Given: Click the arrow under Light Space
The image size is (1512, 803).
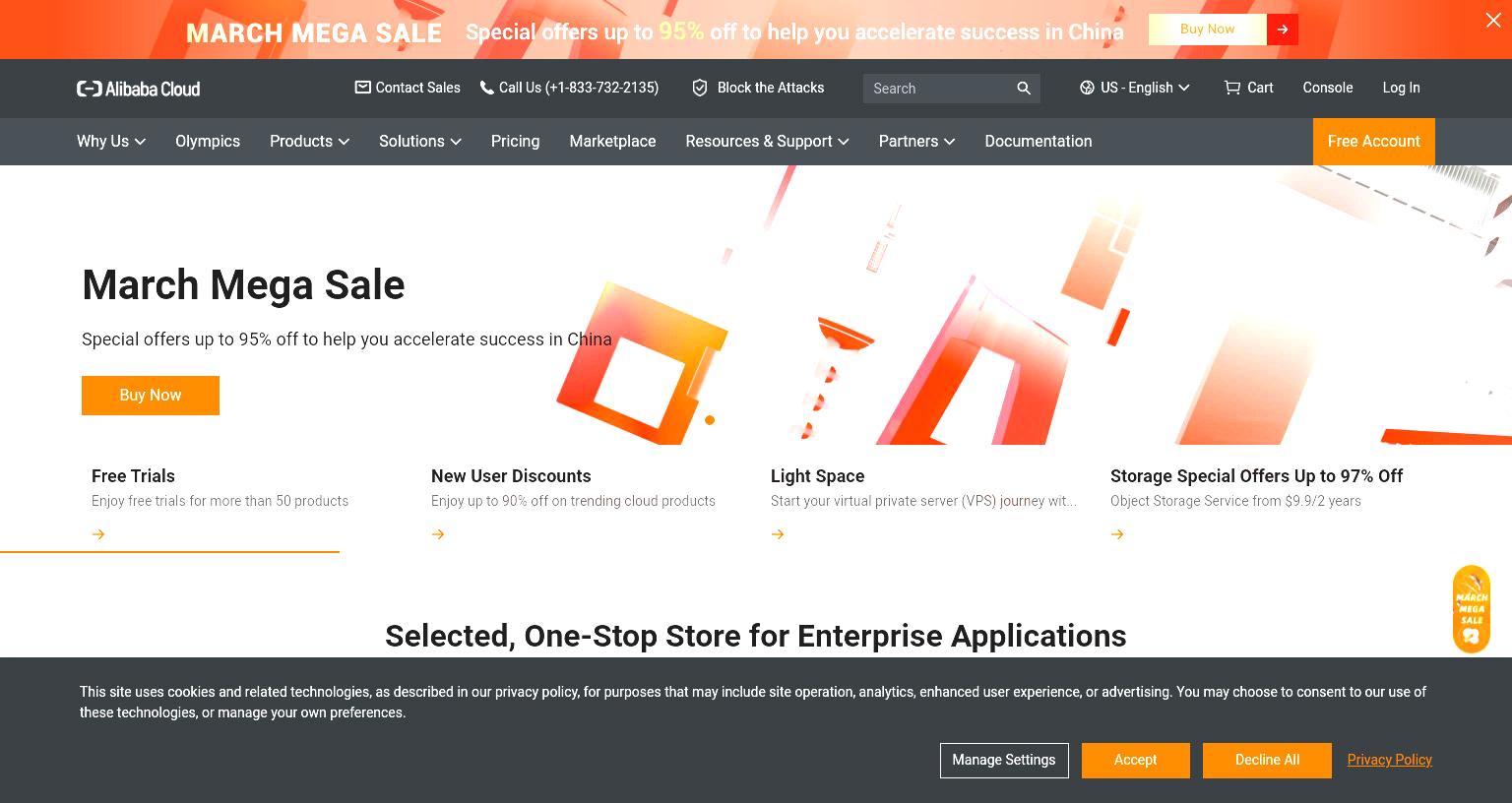Looking at the screenshot, I should point(778,534).
